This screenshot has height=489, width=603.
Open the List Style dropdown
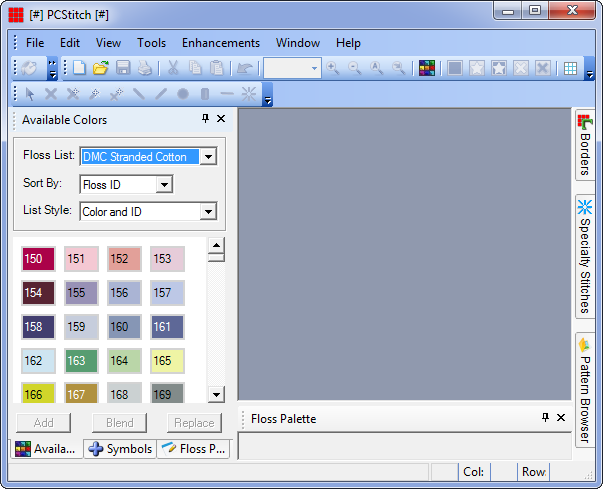point(208,211)
